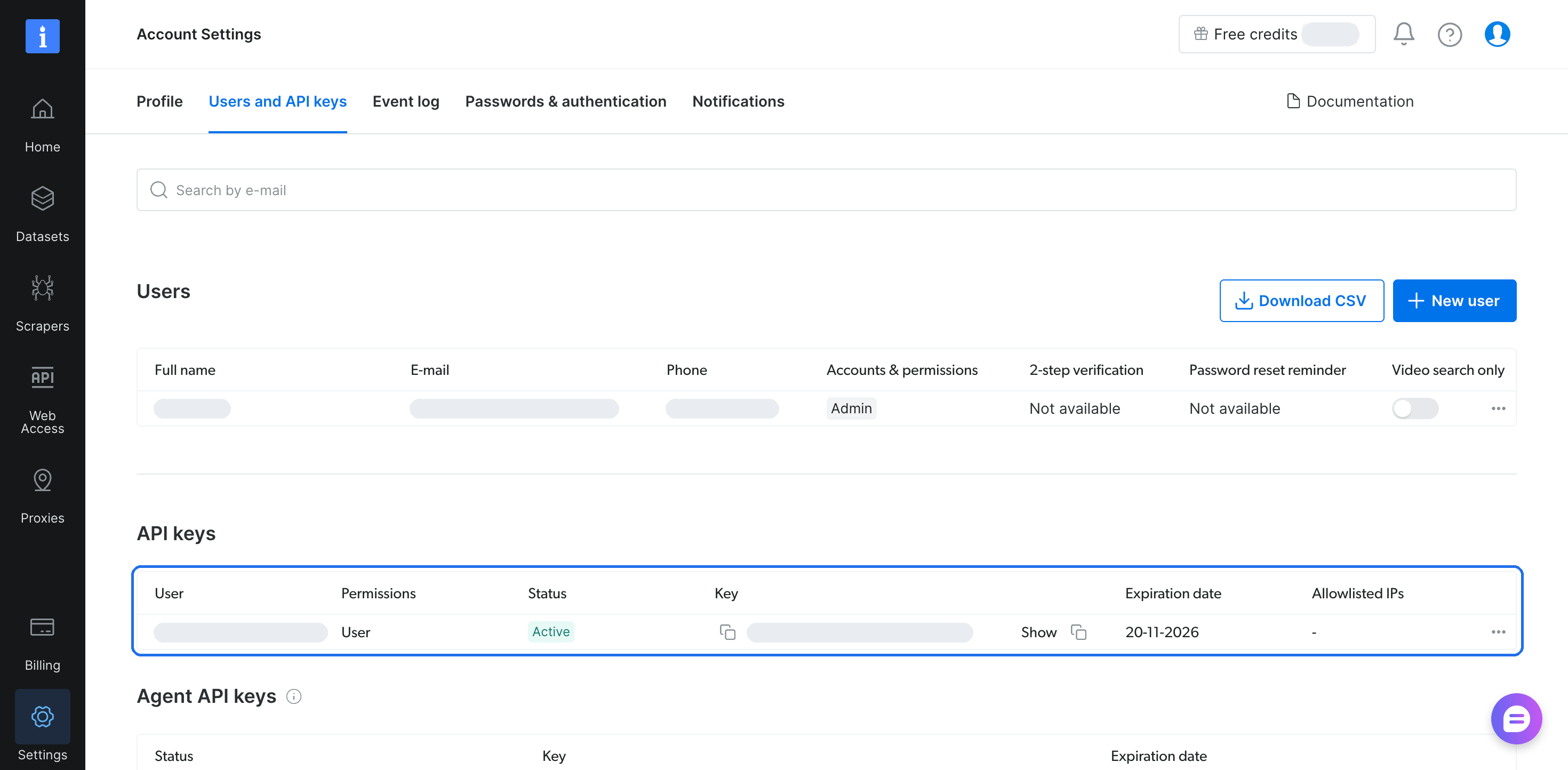Select the Users and API keys tab
1568x770 pixels.
[277, 101]
